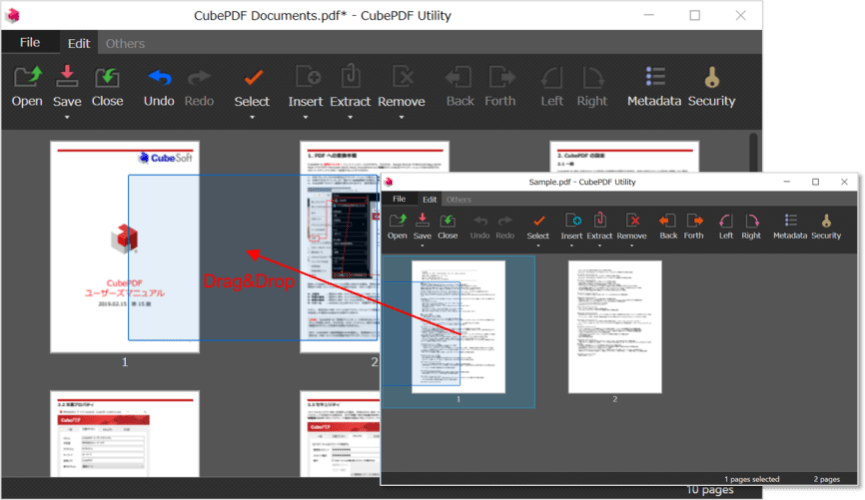The image size is (865, 500).
Task: Click Select icon in Sample.pdf window
Action: point(538,221)
